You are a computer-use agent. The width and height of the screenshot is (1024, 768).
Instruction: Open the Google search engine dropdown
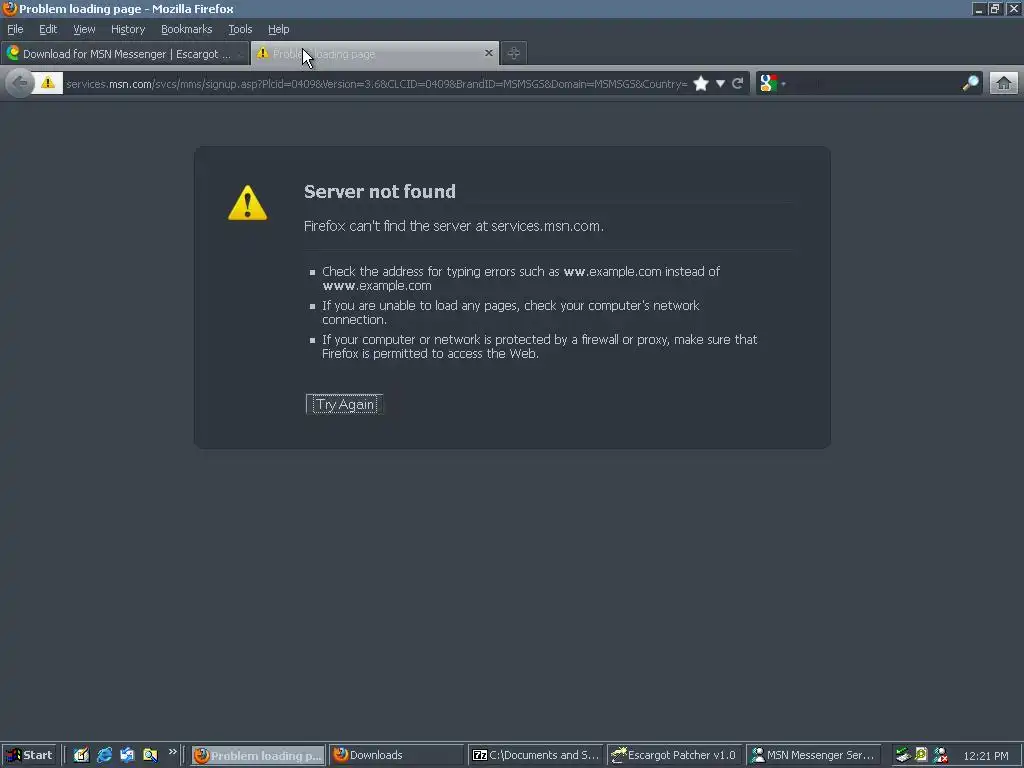[x=772, y=83]
